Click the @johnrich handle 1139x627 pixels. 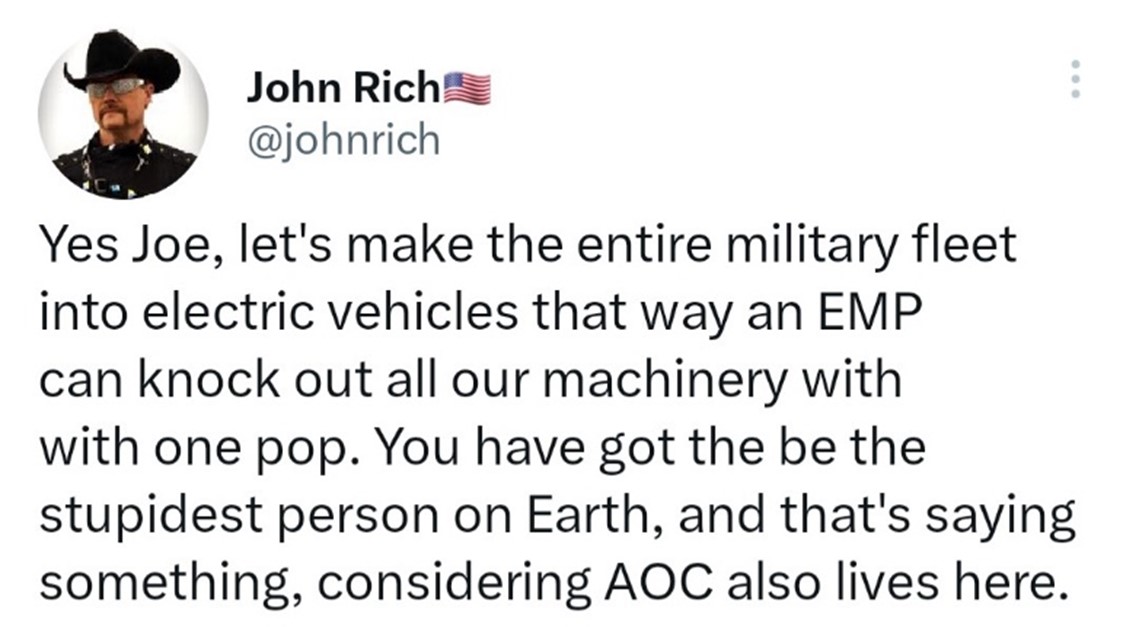click(344, 139)
